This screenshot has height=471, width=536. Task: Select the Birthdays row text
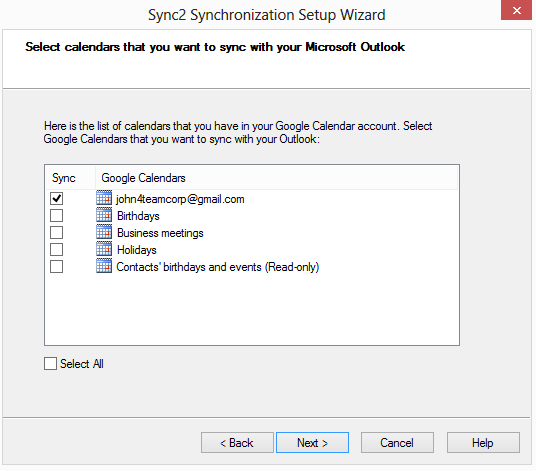138,216
